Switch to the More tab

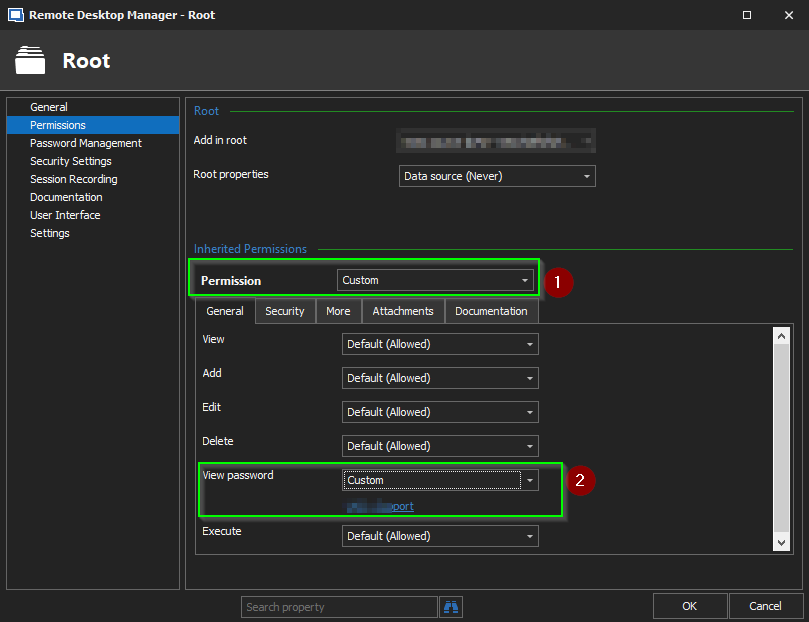coord(338,311)
